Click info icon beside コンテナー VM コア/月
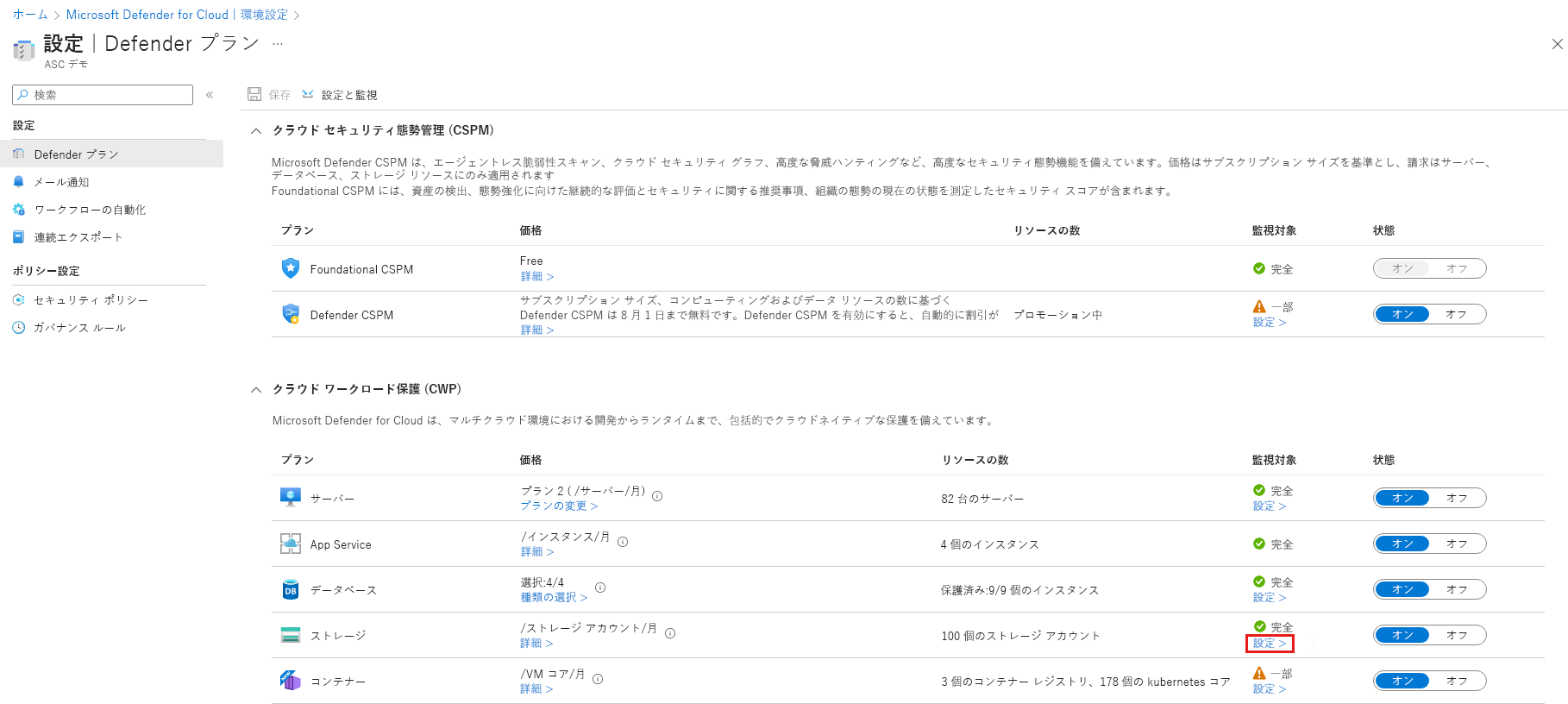1568x704 pixels. coord(598,679)
